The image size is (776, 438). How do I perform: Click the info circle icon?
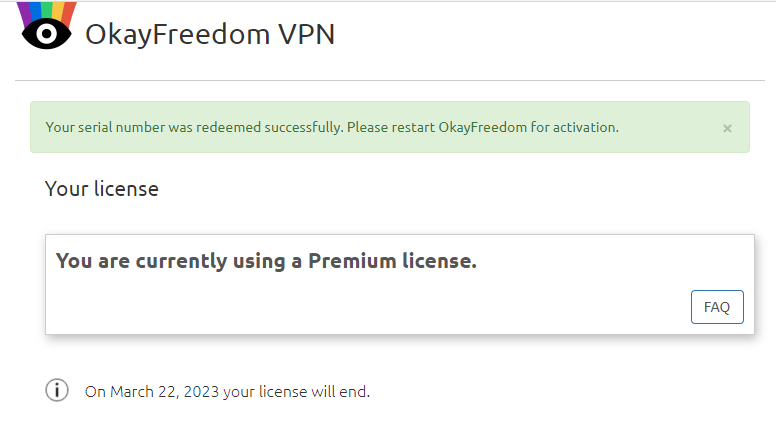[57, 390]
